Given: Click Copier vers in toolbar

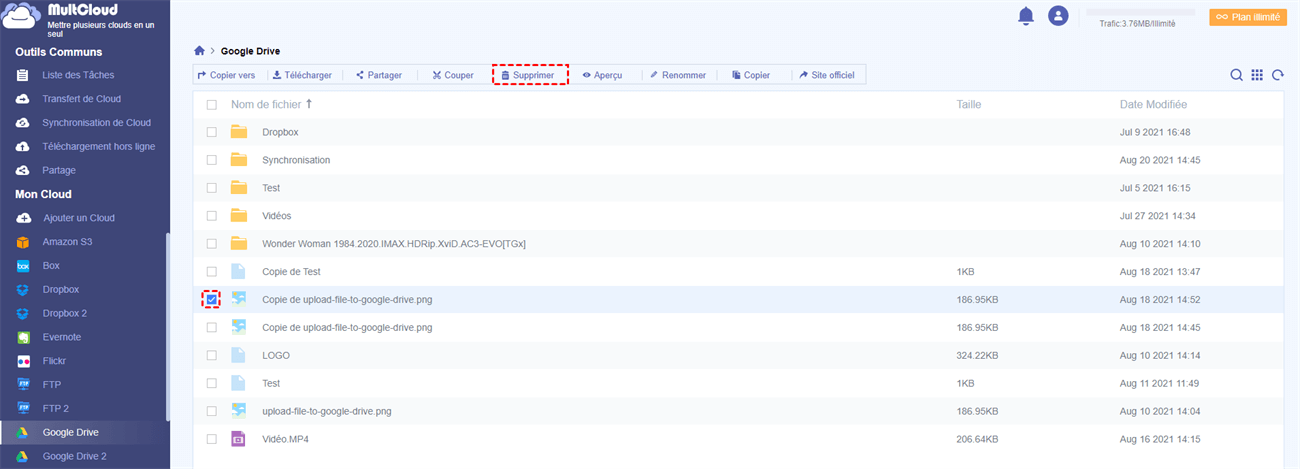Looking at the screenshot, I should coord(226,75).
